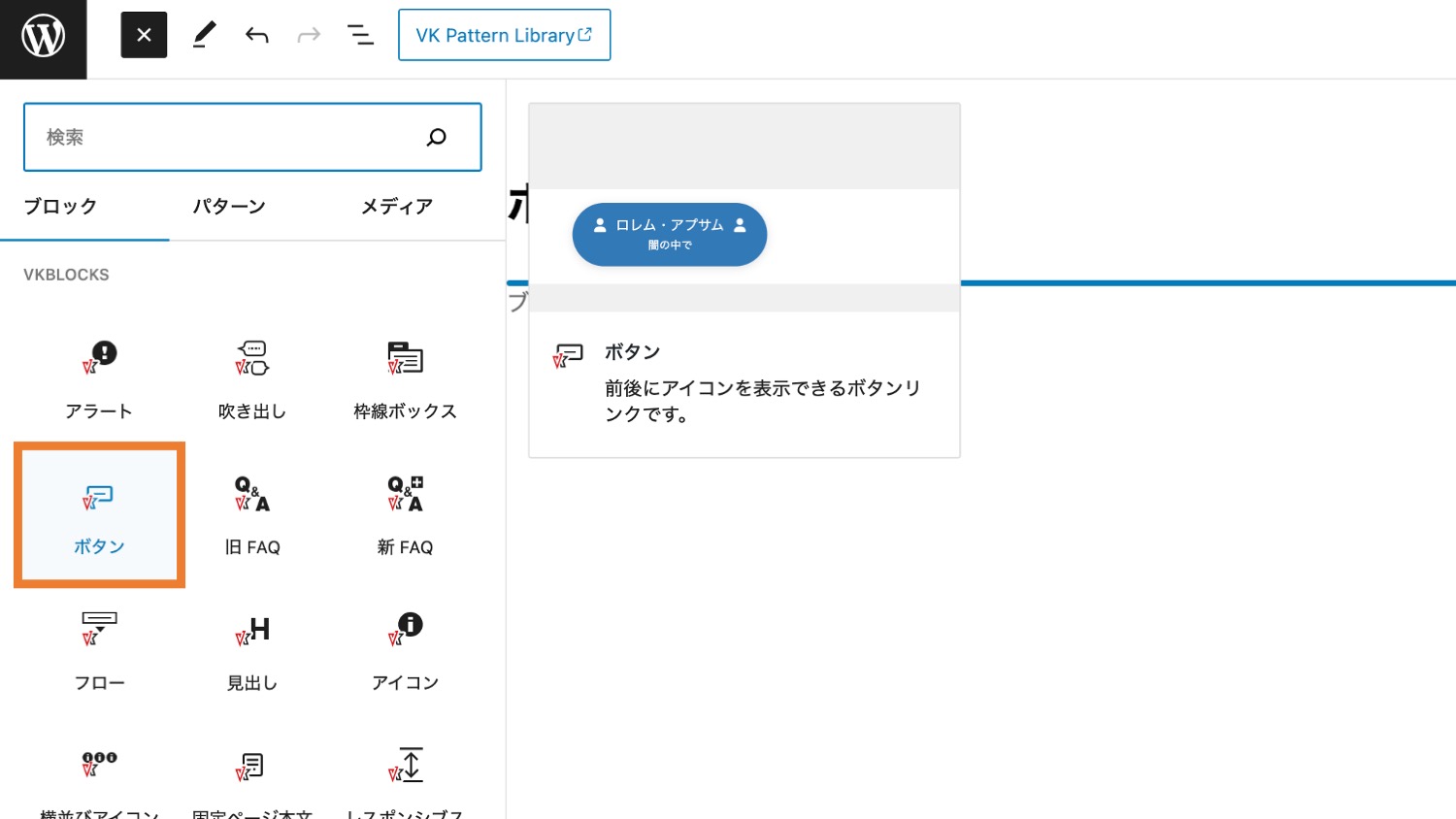Select the 横並びアイコン block icon
The image size is (1456, 819).
coord(99,776)
